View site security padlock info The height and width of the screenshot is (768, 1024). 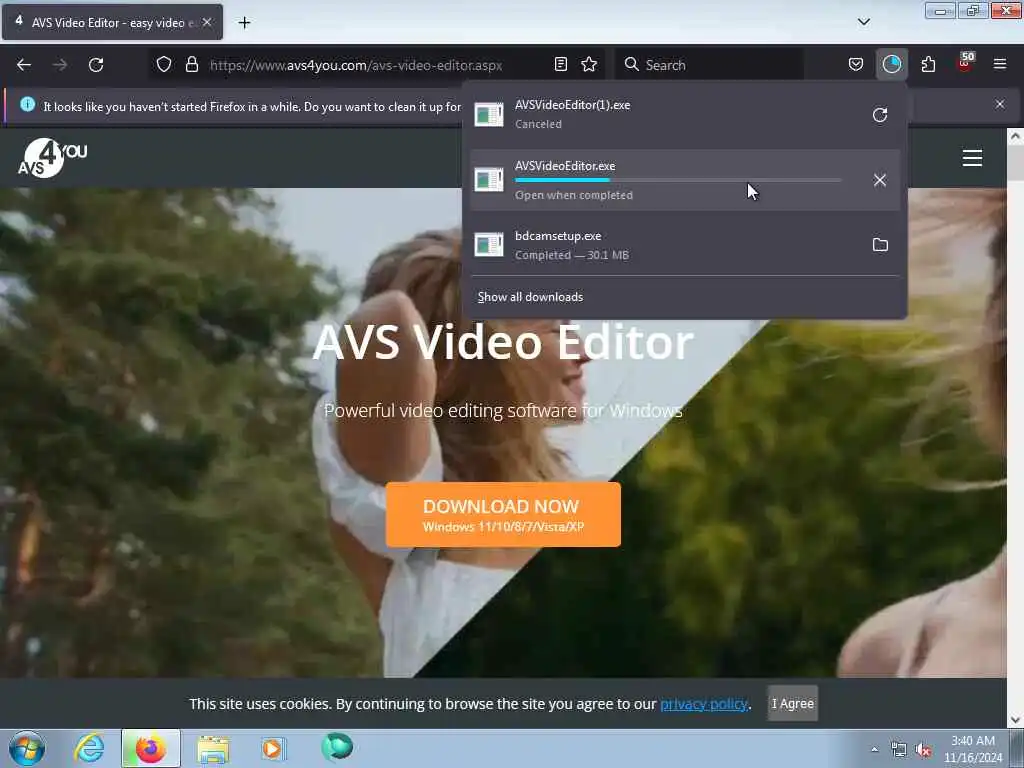[x=191, y=64]
